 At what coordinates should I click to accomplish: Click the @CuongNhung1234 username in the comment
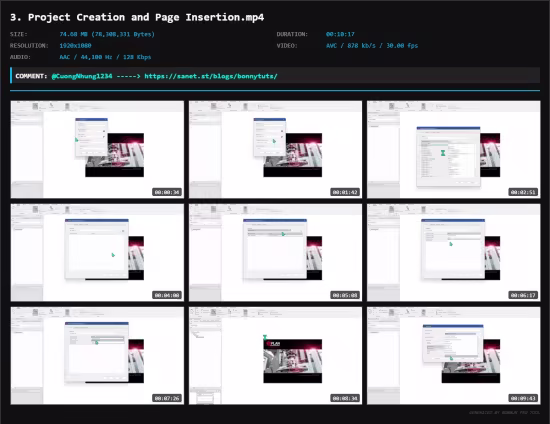point(82,76)
